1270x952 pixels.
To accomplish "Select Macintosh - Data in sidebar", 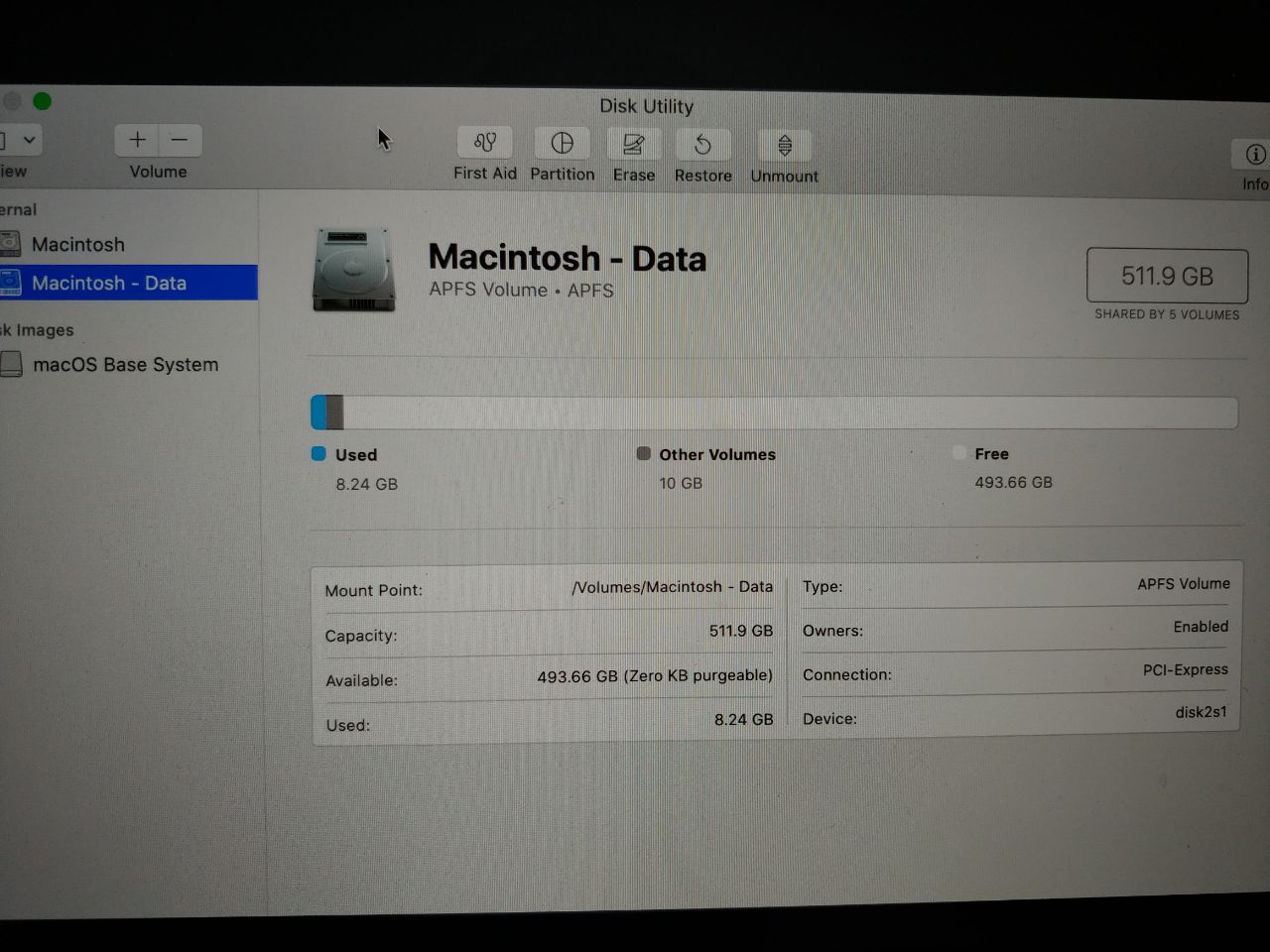I will pyautogui.click(x=129, y=283).
